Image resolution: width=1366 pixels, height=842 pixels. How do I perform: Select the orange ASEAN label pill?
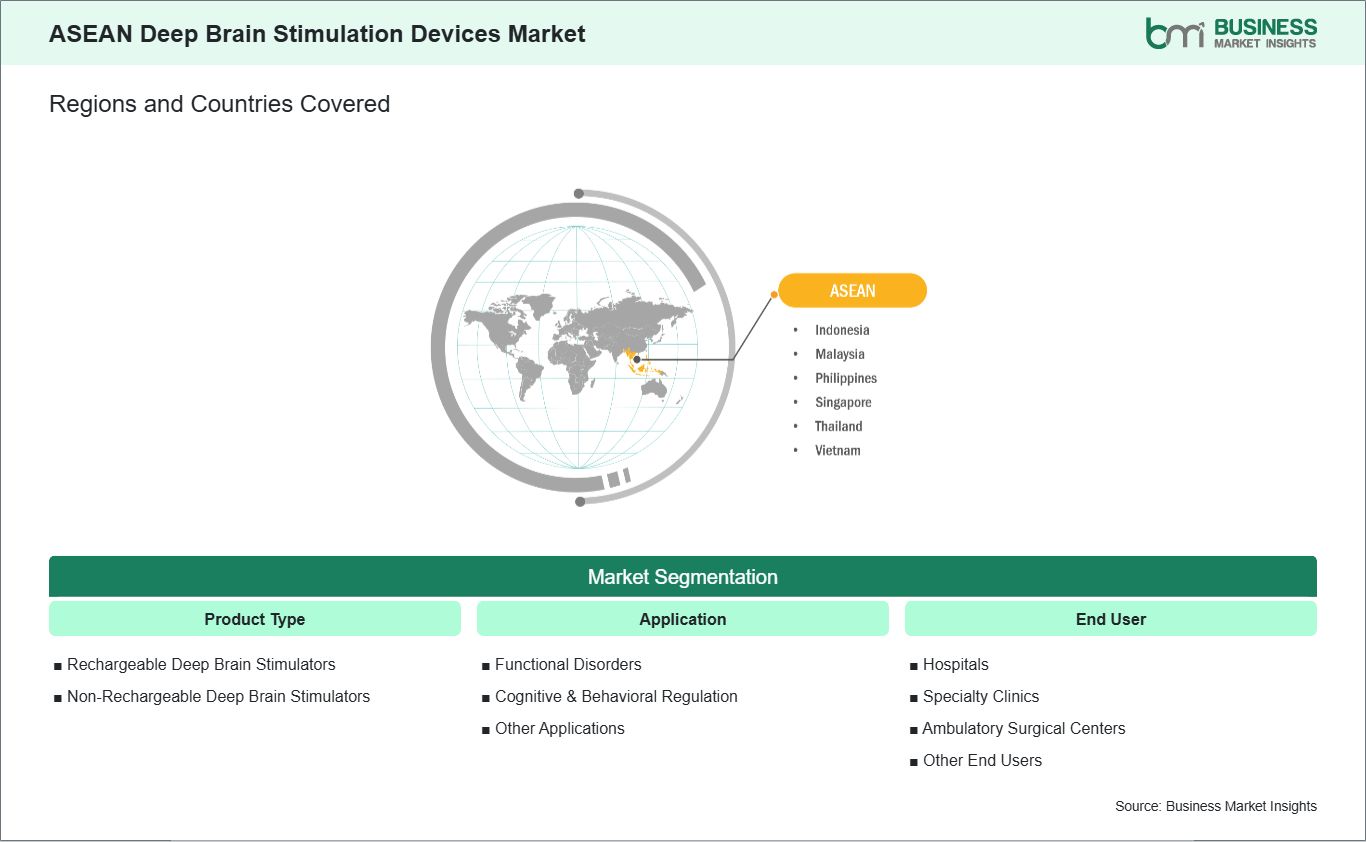coord(852,291)
